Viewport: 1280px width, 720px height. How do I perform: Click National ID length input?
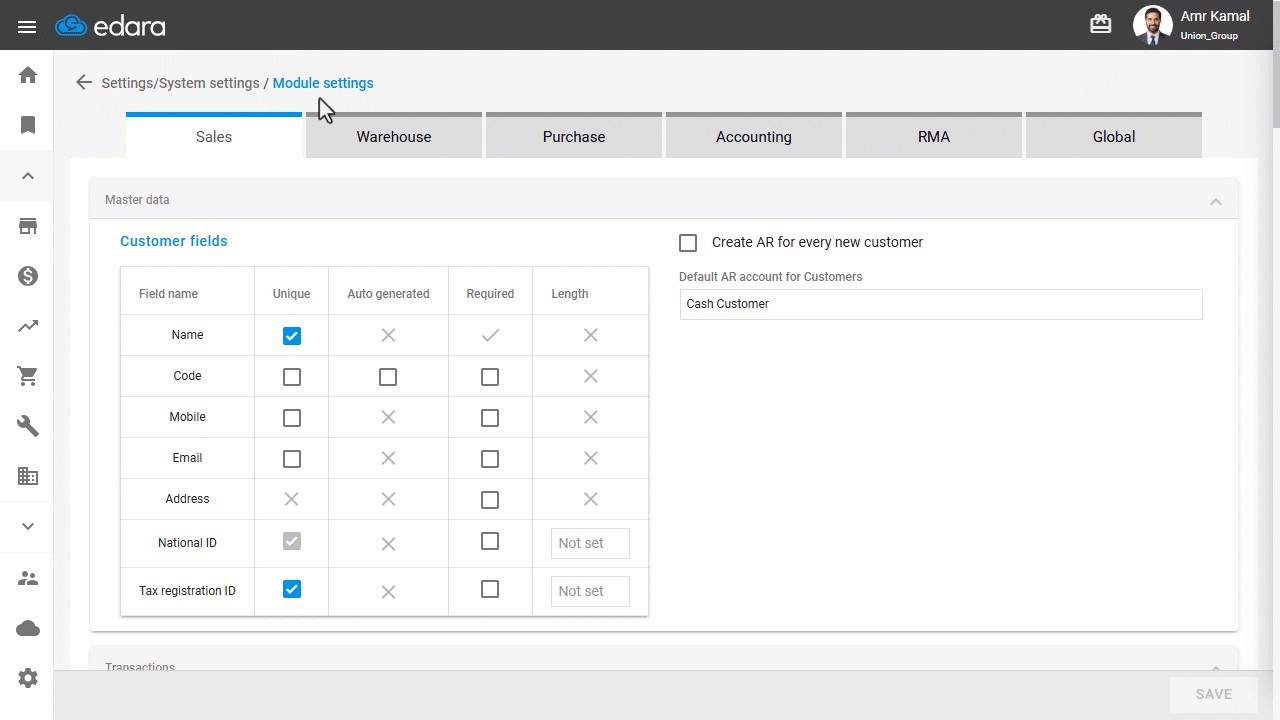590,543
